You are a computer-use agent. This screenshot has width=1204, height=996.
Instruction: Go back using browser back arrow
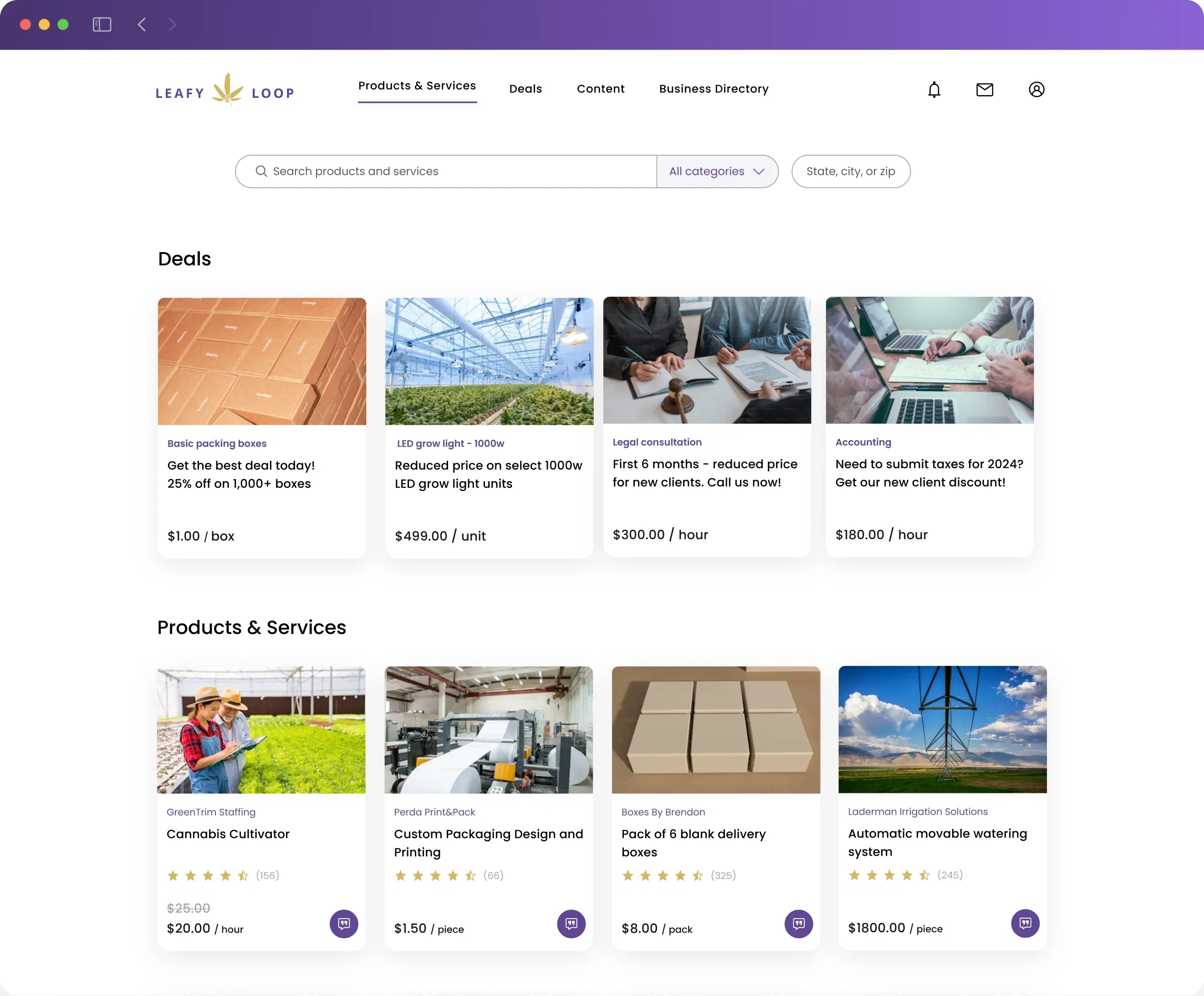click(142, 24)
